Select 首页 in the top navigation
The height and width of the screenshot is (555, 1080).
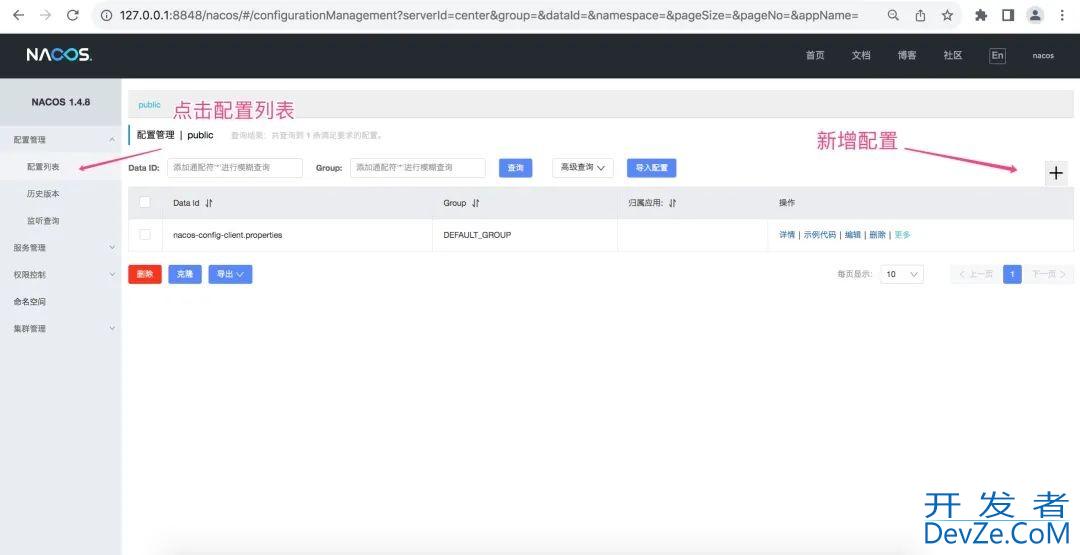coord(815,56)
